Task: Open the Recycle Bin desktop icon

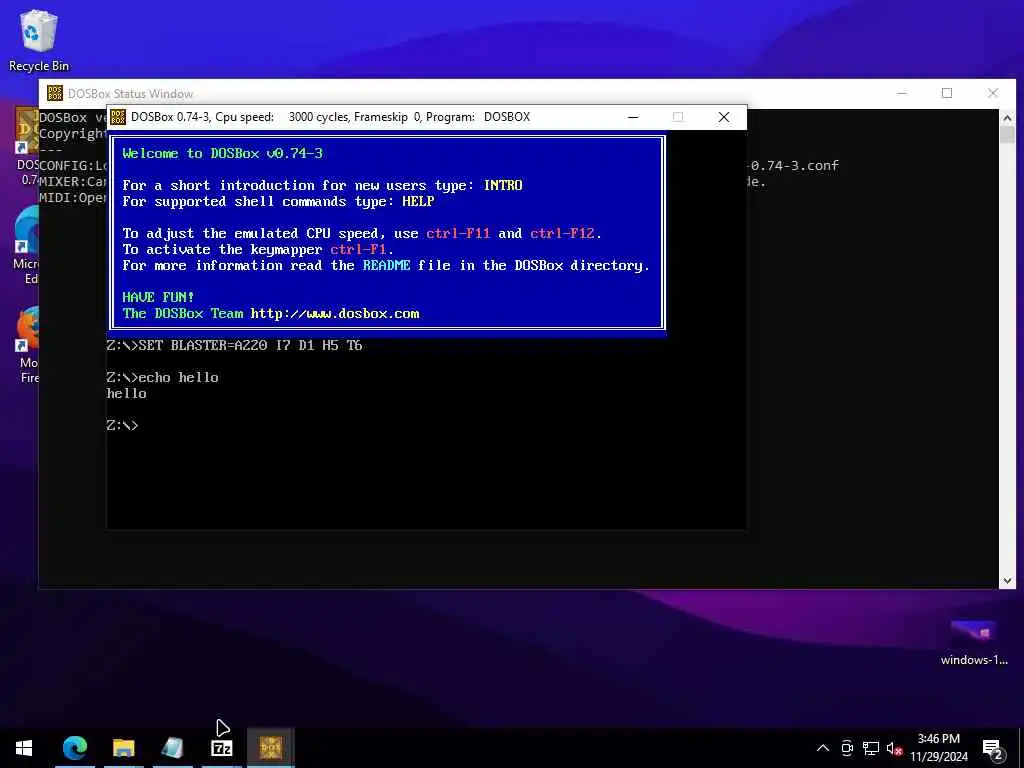Action: pyautogui.click(x=39, y=40)
